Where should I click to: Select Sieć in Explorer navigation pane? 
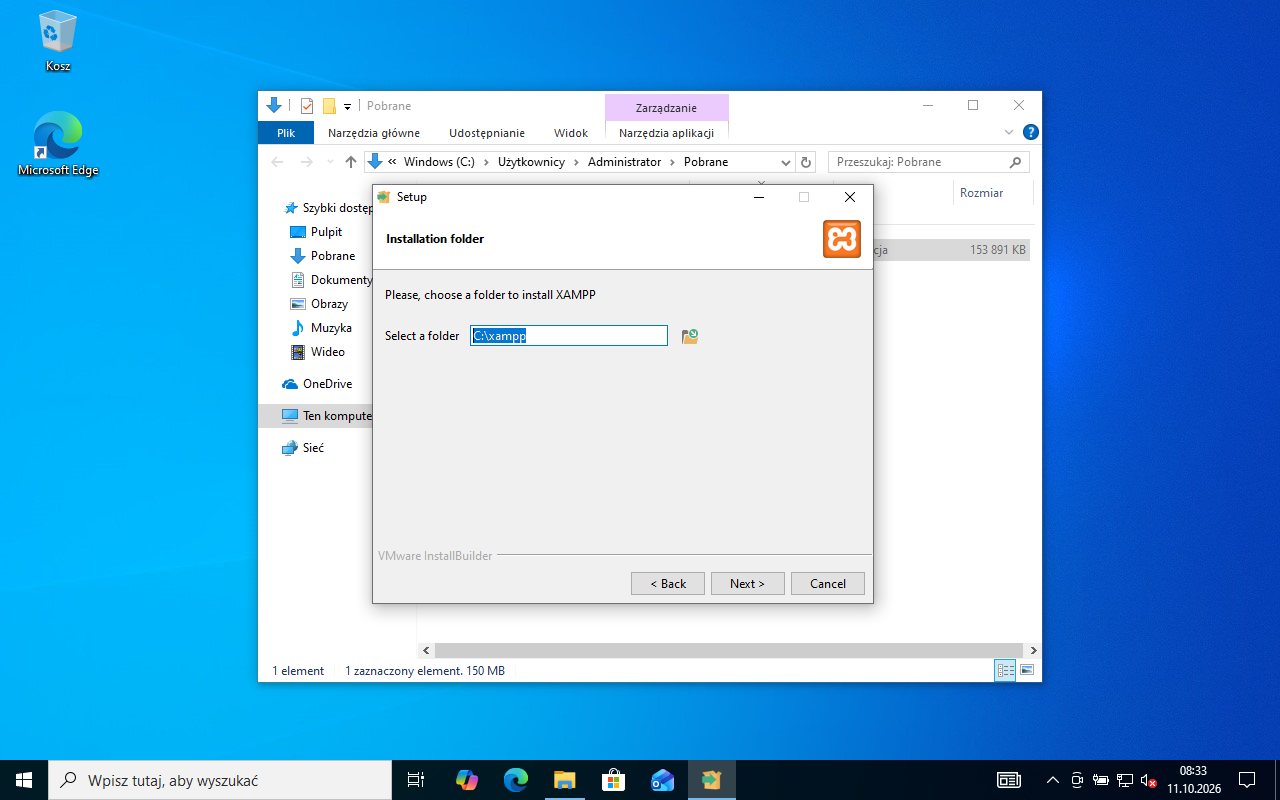313,448
